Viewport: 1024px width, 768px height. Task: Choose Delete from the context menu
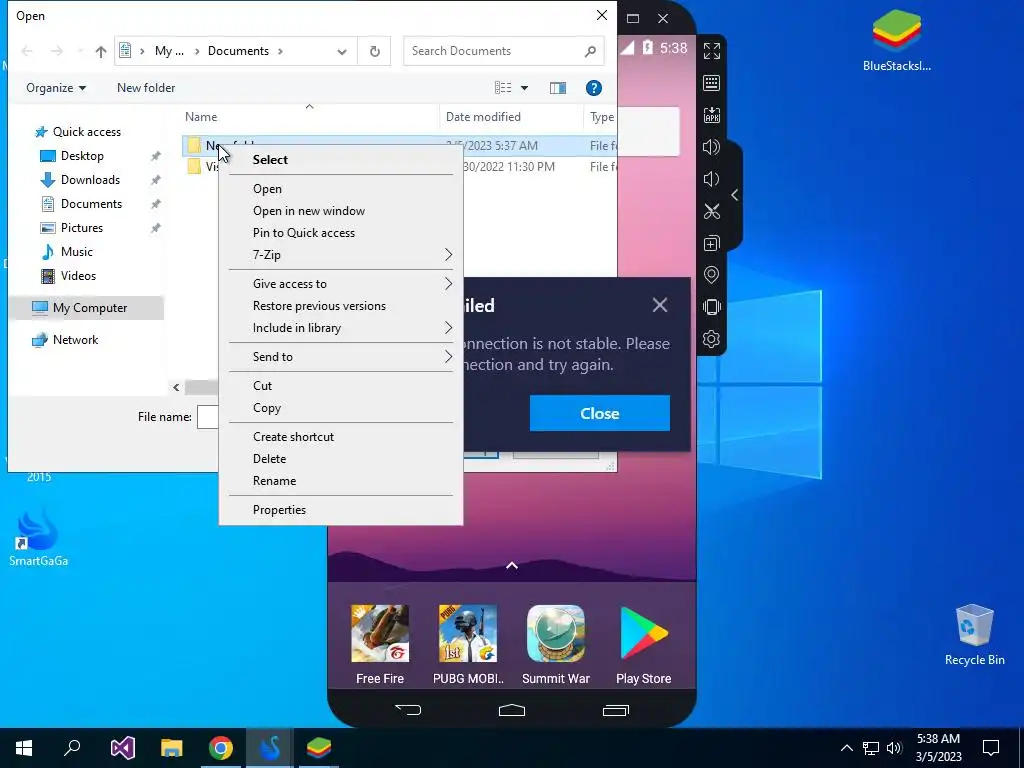pyautogui.click(x=341, y=459)
